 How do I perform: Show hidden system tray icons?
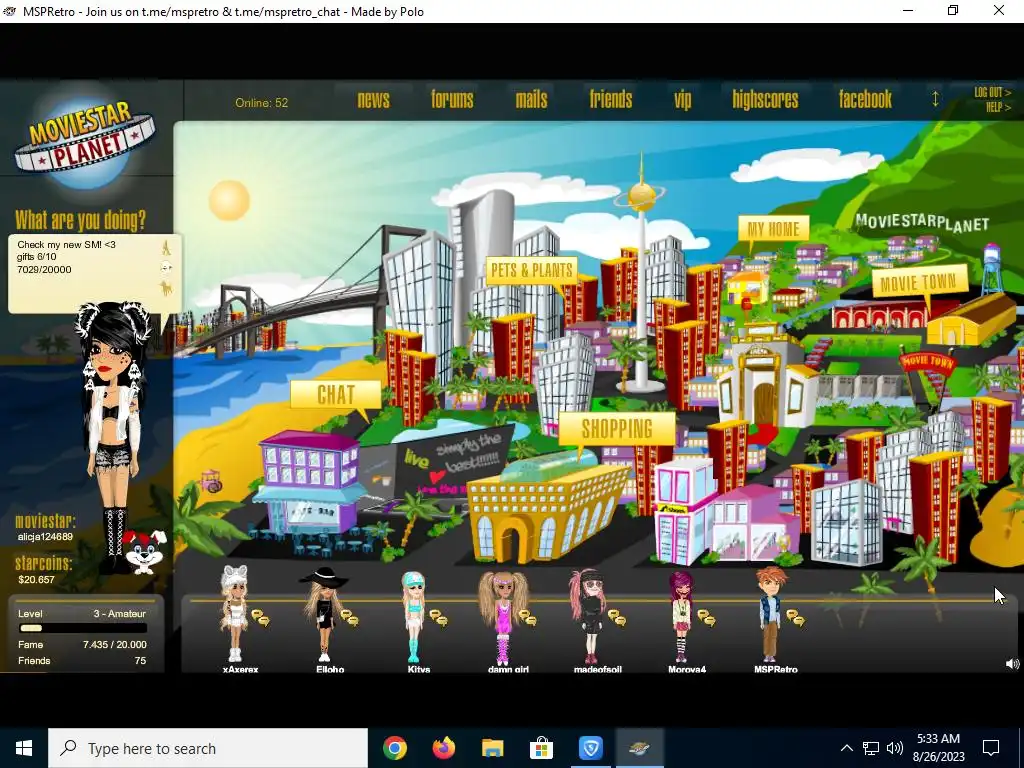tap(846, 748)
